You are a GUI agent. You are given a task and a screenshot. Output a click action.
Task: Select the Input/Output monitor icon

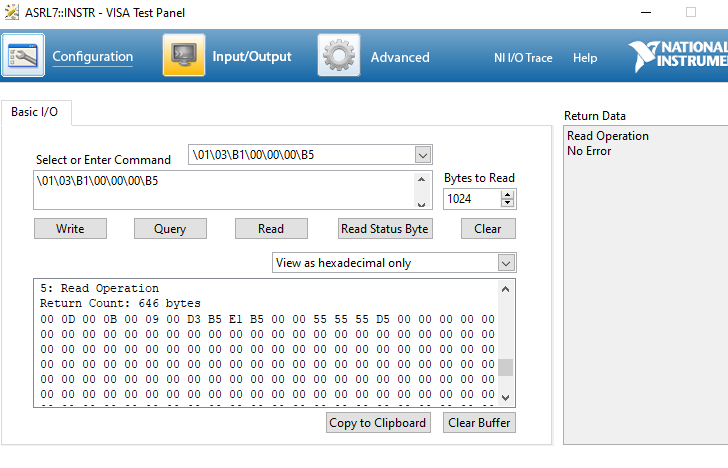click(184, 55)
